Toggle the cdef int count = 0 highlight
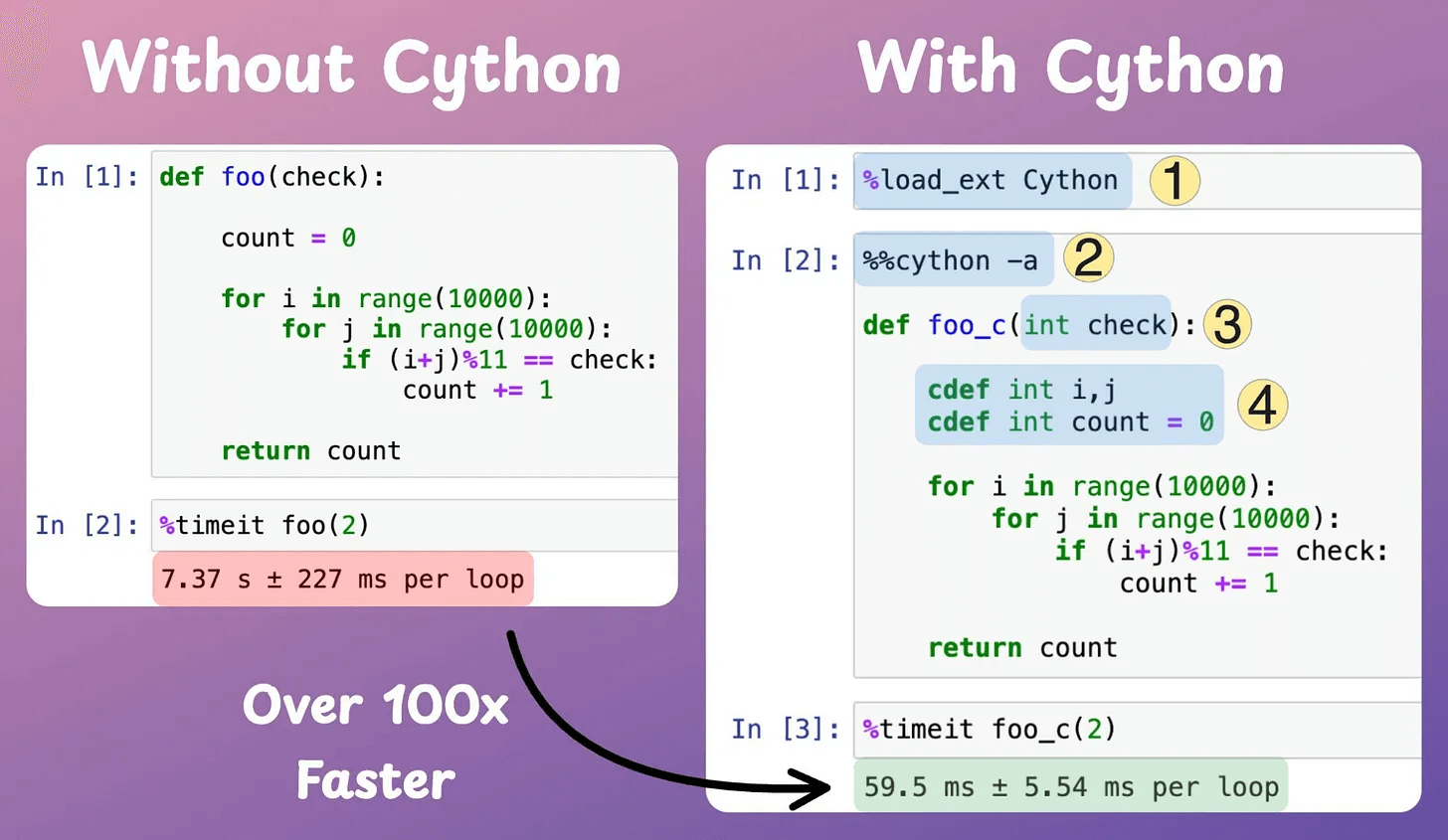This screenshot has width=1448, height=840. (x=1069, y=421)
